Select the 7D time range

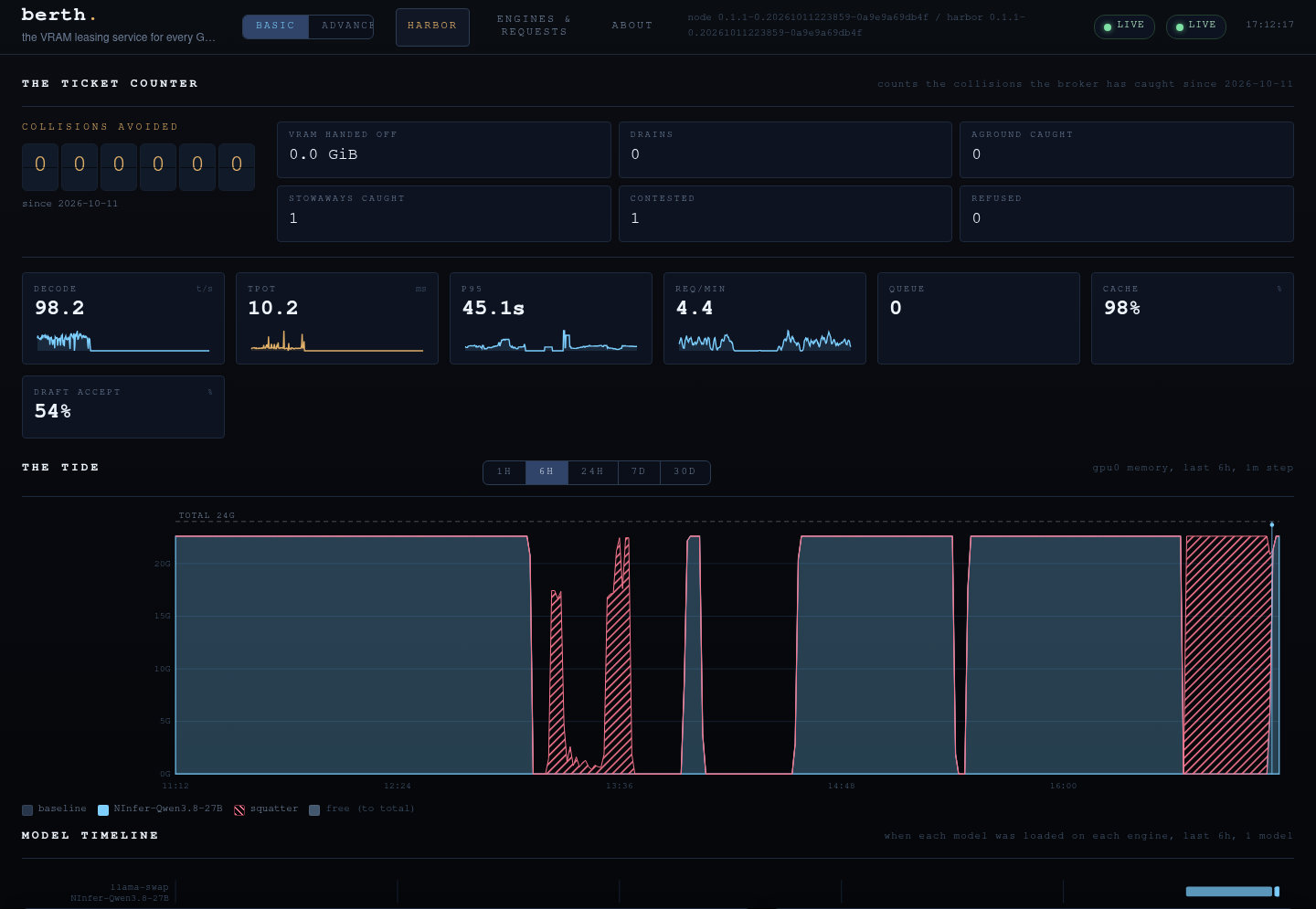pos(639,472)
